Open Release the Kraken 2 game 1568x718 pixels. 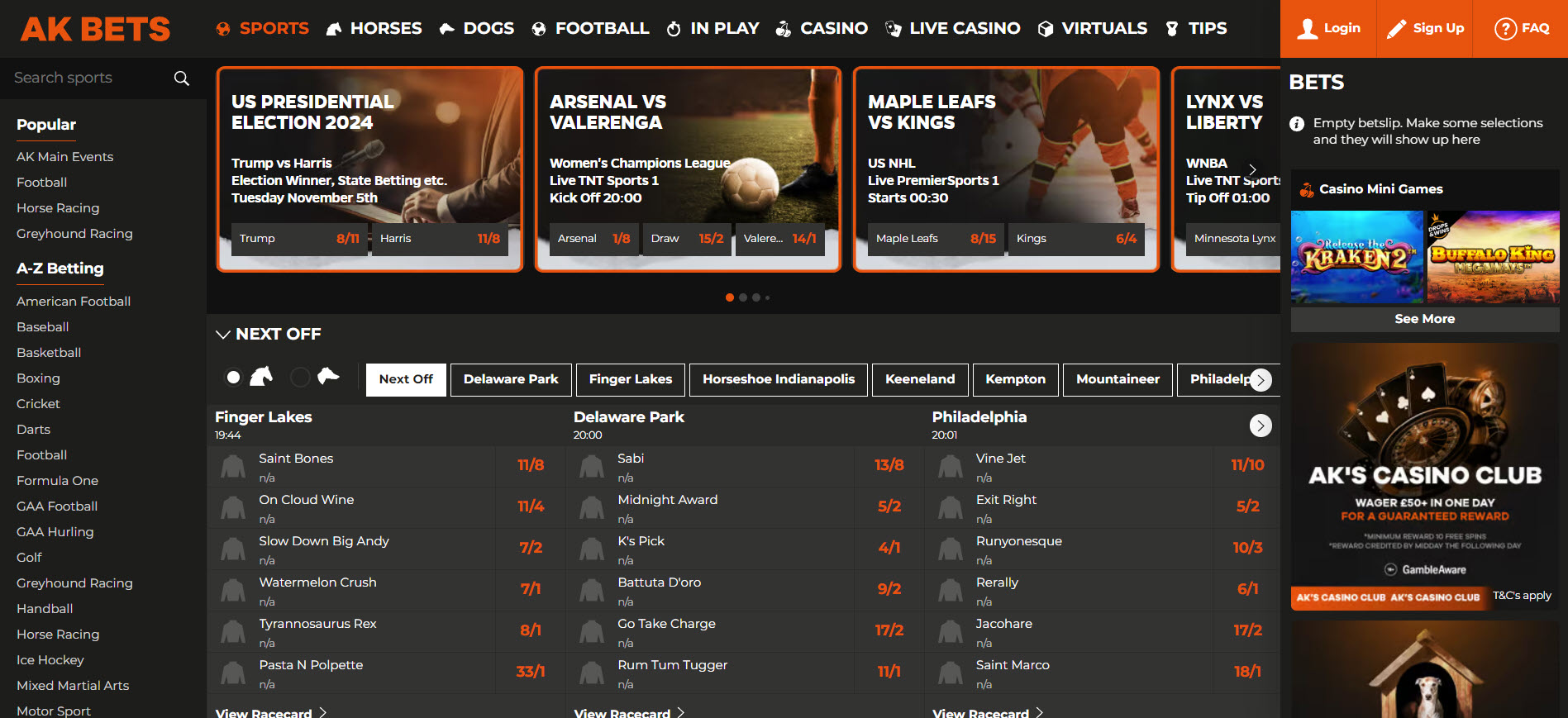[x=1357, y=257]
